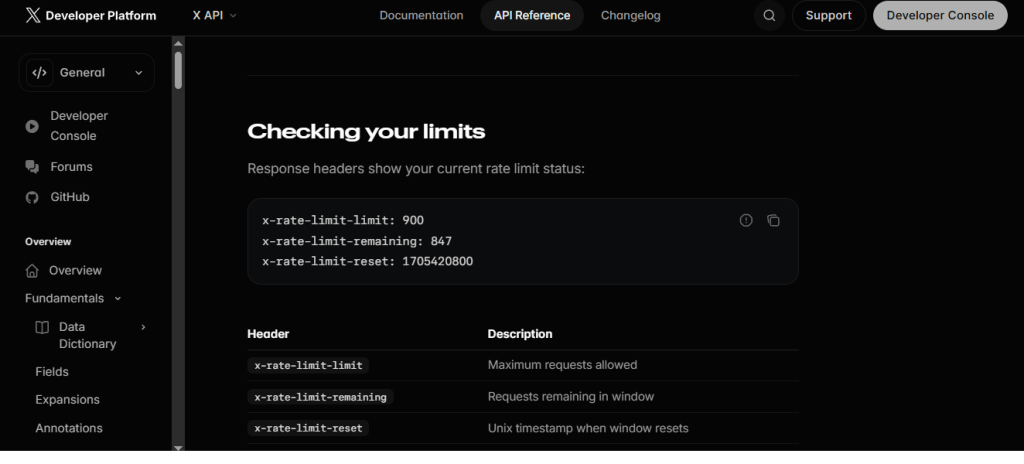The height and width of the screenshot is (464, 1024).
Task: Click the Data Dictionary book icon
Action: click(42, 327)
